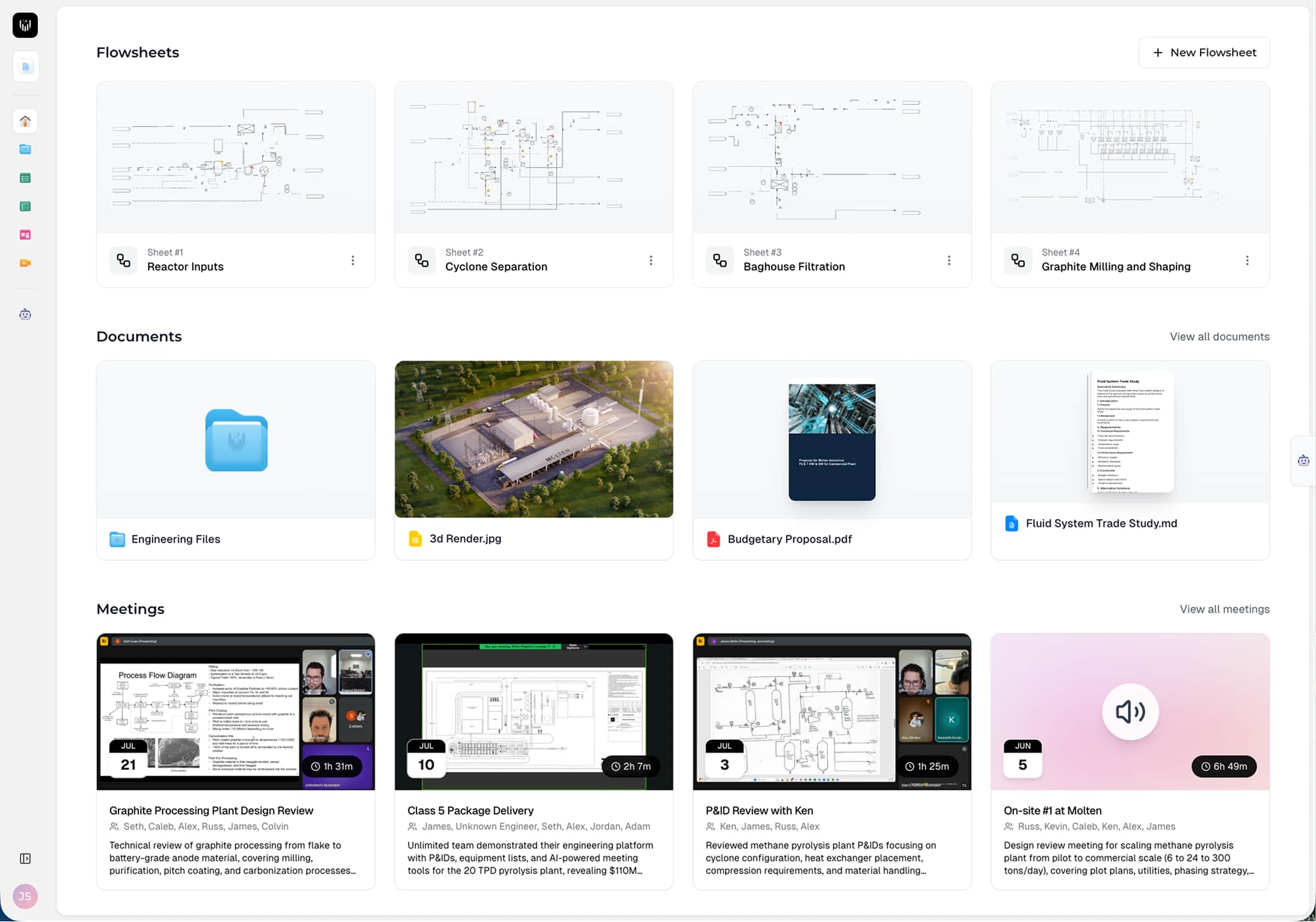Open the blue folder sidebar icon
The height and width of the screenshot is (922, 1316).
[25, 149]
